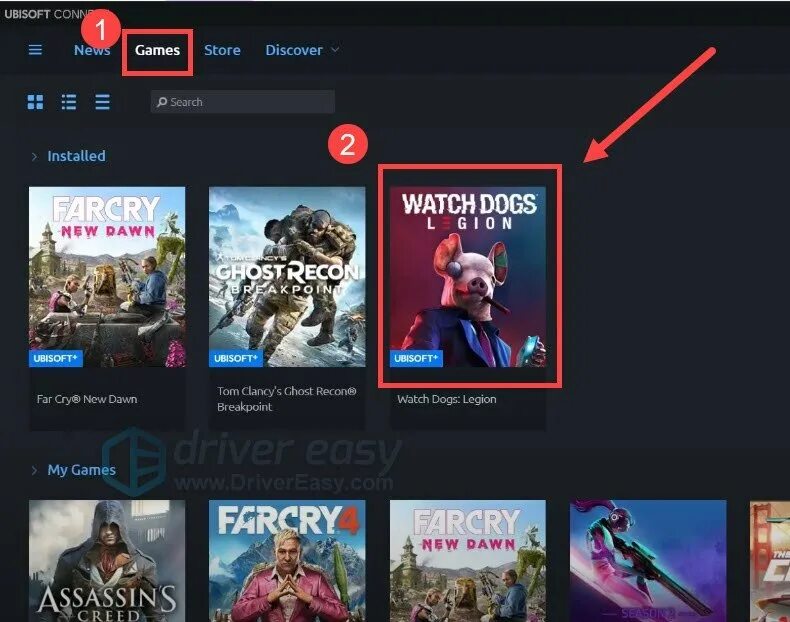The width and height of the screenshot is (790, 622).
Task: Click the search magnifier icon
Action: click(x=162, y=102)
